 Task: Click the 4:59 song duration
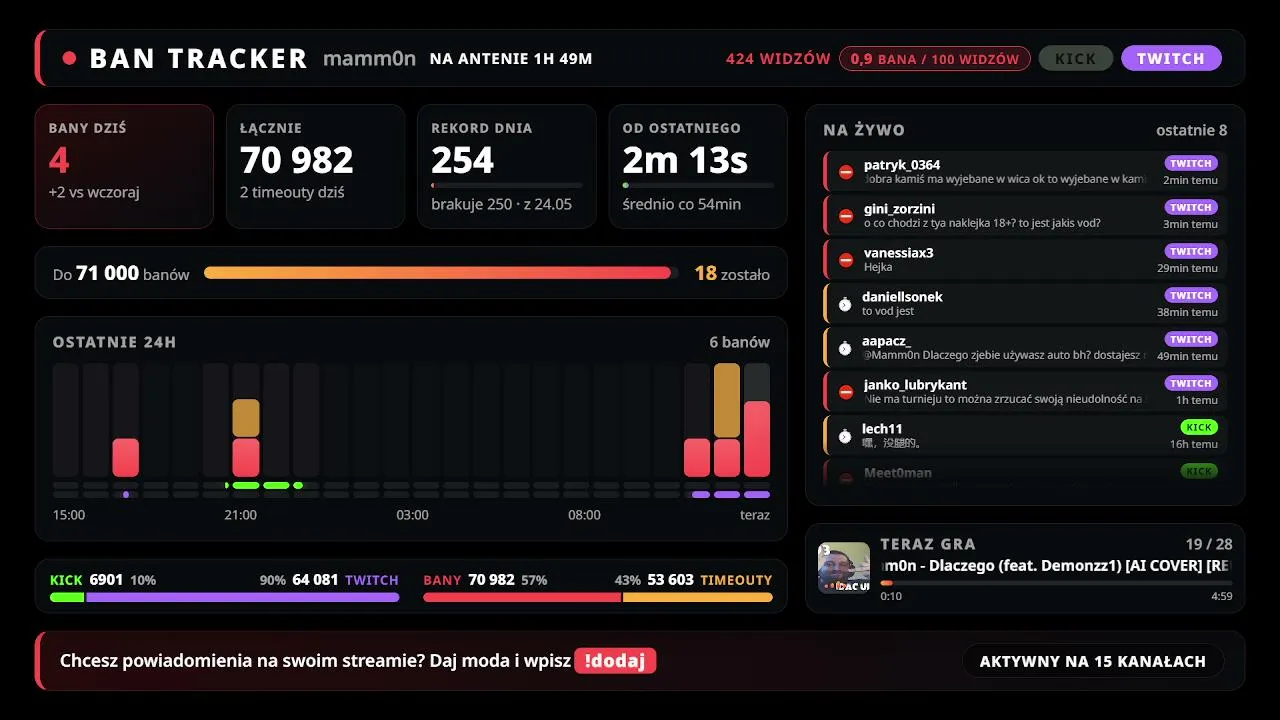pyautogui.click(x=1221, y=596)
